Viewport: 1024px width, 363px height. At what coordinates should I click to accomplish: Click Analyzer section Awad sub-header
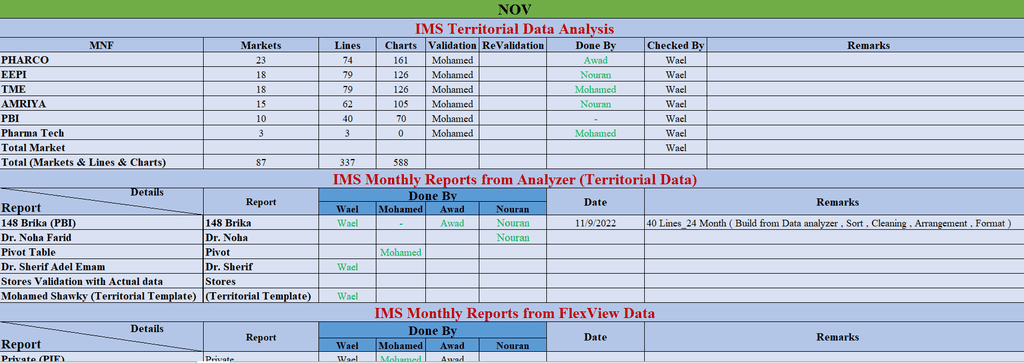click(x=452, y=209)
